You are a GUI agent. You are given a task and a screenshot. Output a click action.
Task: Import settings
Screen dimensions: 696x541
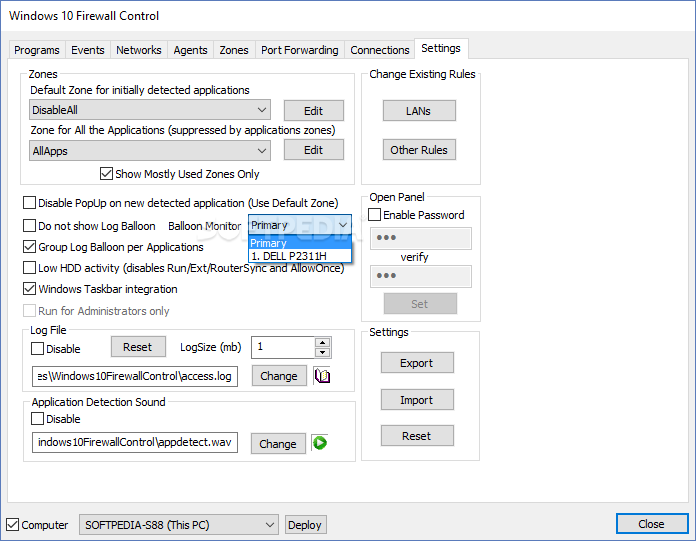[x=417, y=399]
